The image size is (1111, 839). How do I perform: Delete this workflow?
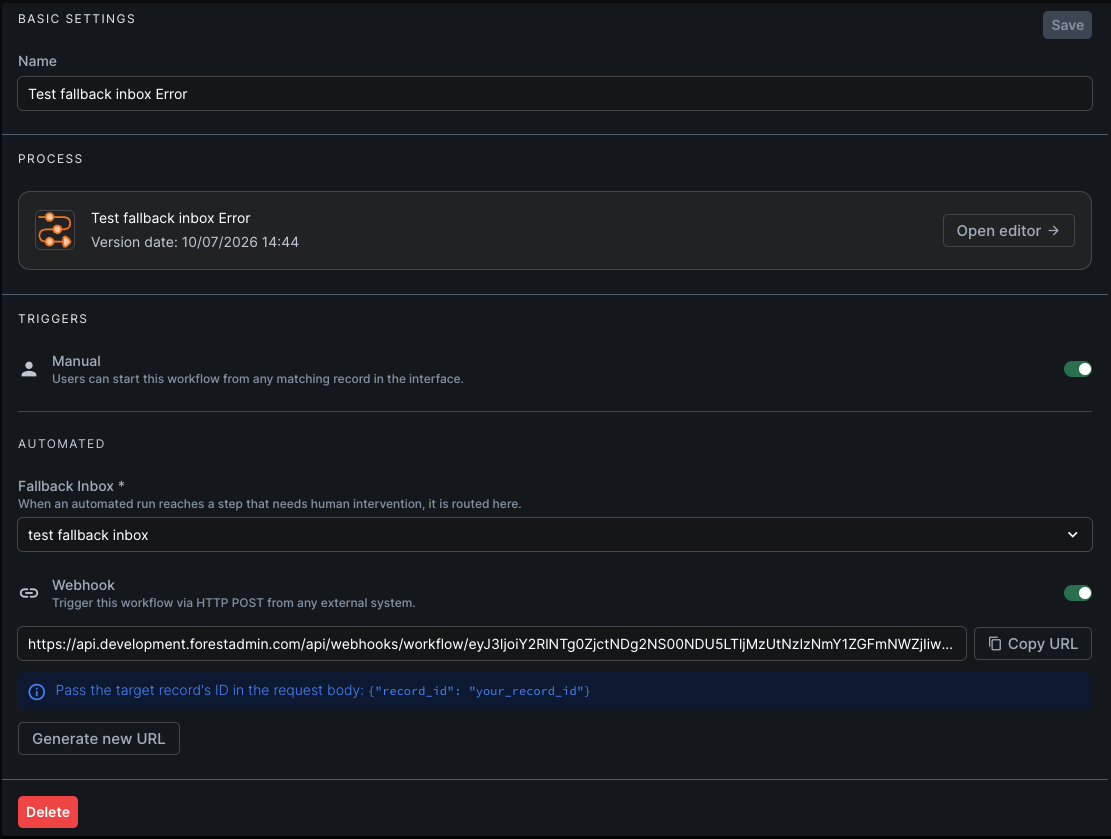click(x=48, y=812)
